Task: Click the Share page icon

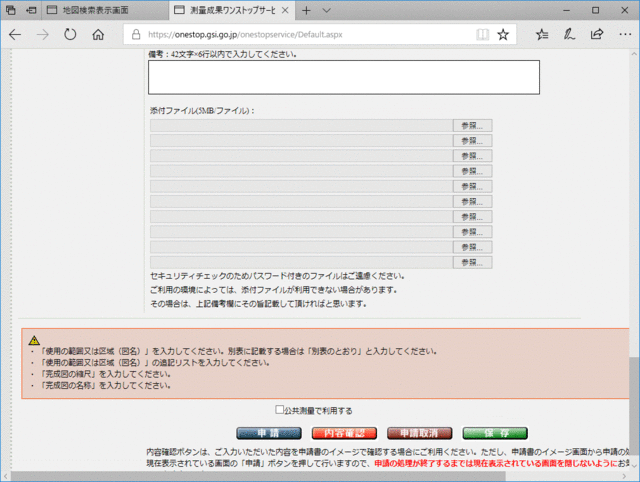Action: pos(597,35)
